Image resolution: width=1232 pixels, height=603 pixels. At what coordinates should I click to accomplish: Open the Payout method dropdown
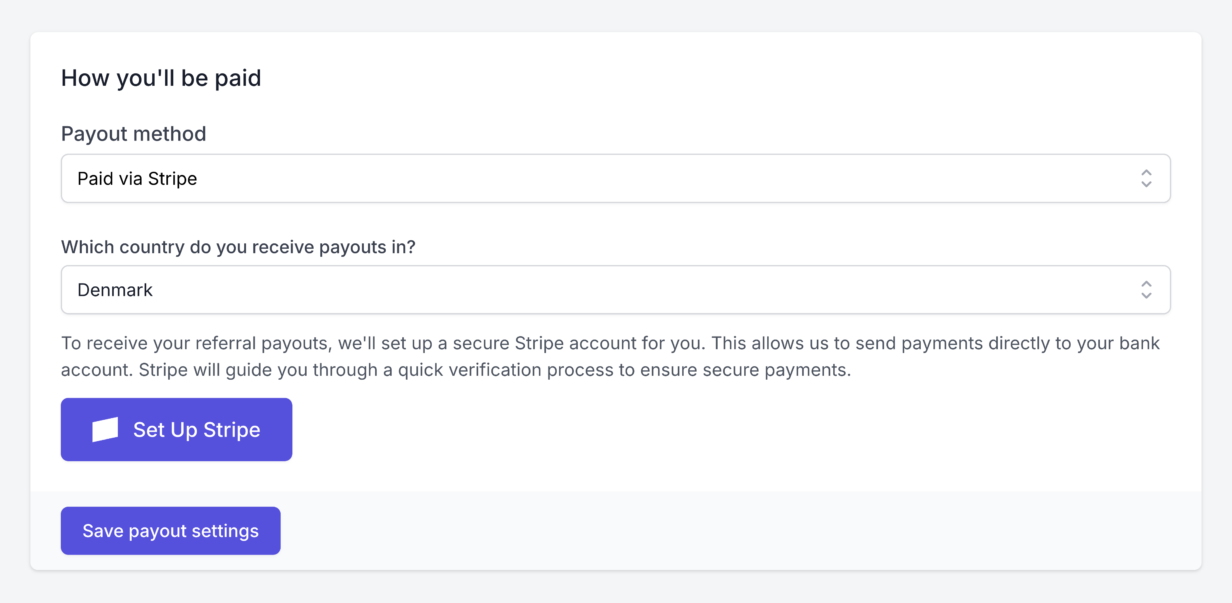616,178
